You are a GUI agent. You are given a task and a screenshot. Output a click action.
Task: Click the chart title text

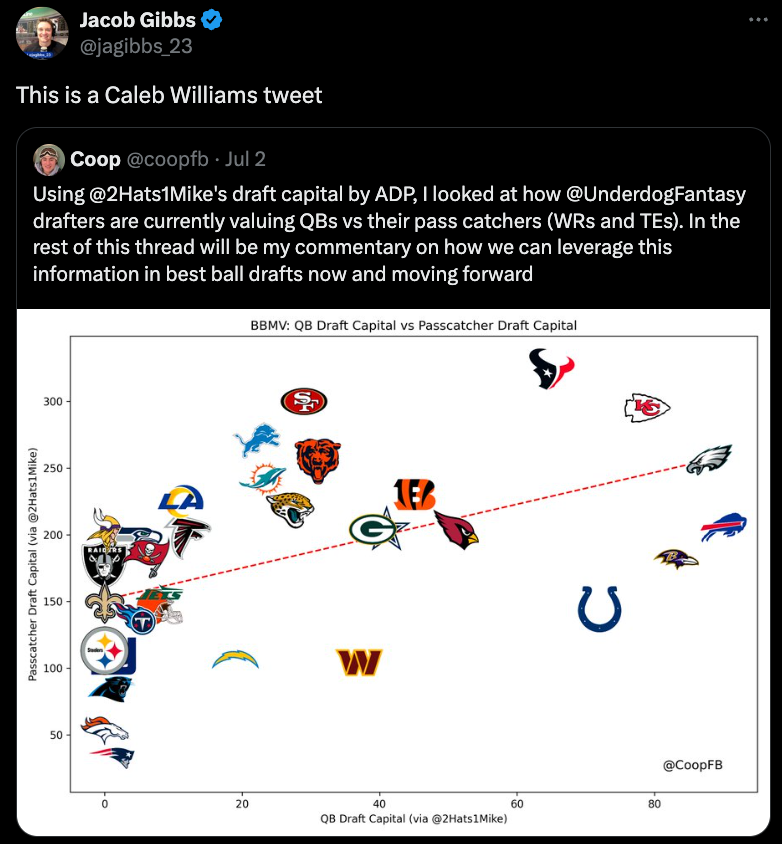(413, 326)
